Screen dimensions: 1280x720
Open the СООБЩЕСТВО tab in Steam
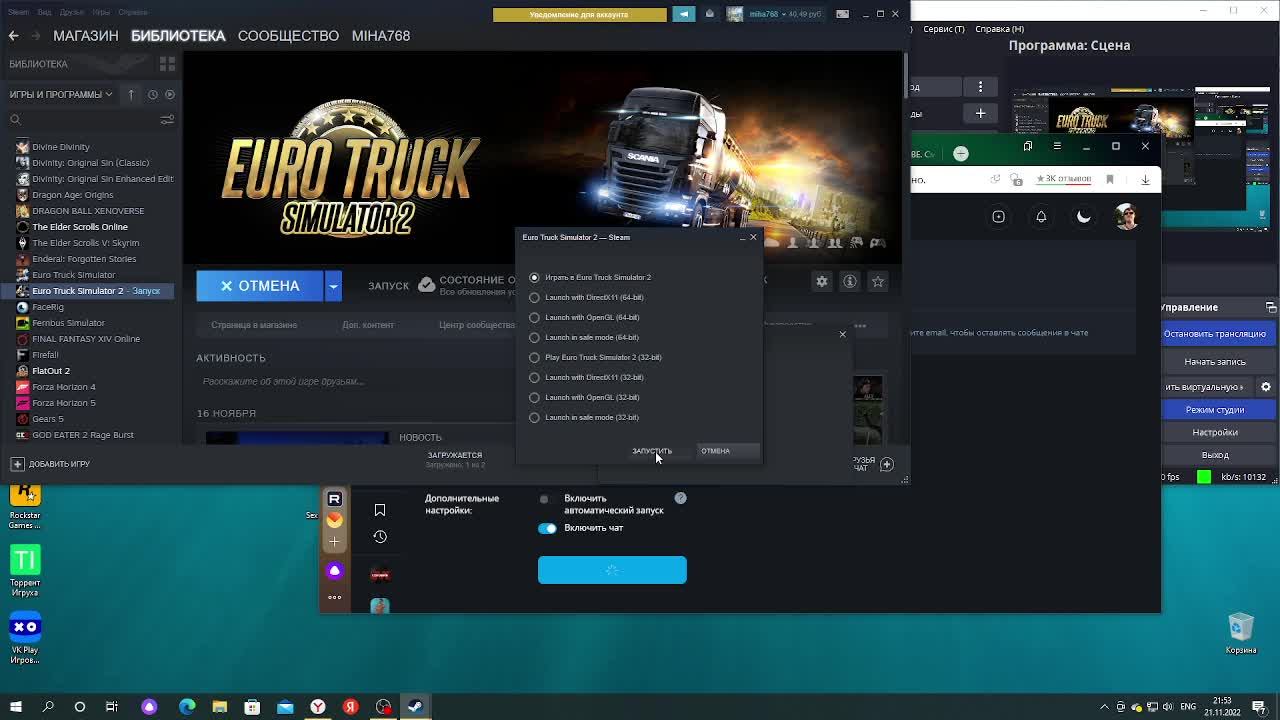pos(288,35)
